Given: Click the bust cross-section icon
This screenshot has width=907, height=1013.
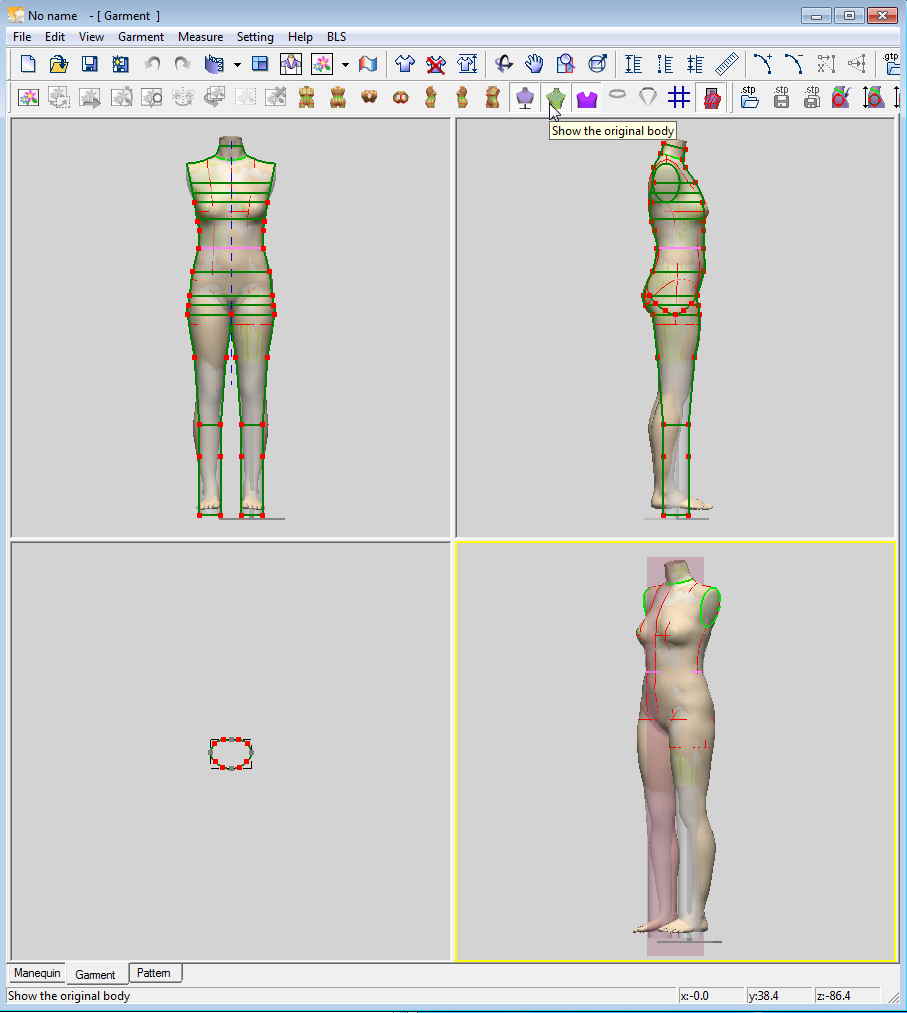Looking at the screenshot, I should pyautogui.click(x=369, y=98).
